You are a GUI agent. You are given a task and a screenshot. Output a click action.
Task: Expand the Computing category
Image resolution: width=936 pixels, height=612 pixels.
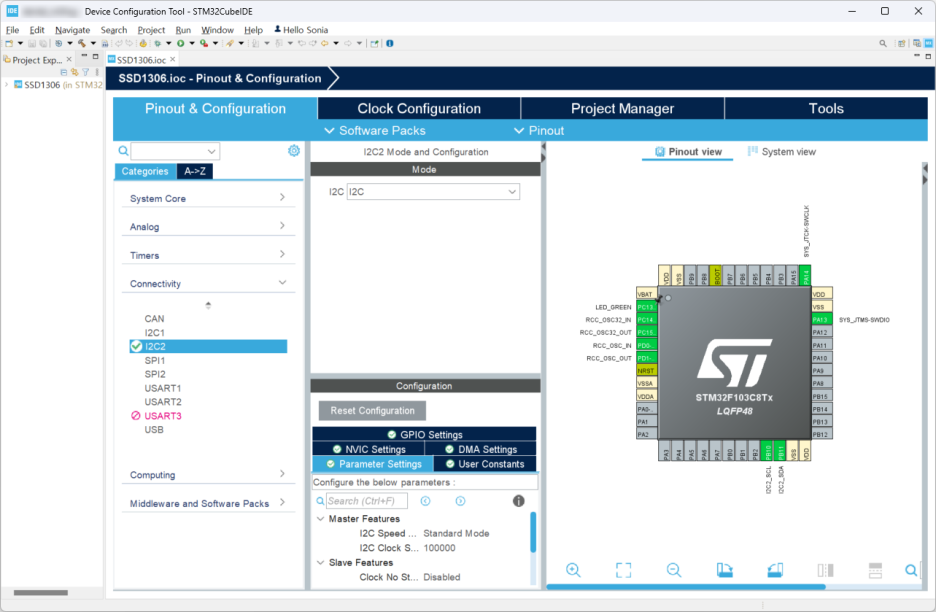click(208, 475)
